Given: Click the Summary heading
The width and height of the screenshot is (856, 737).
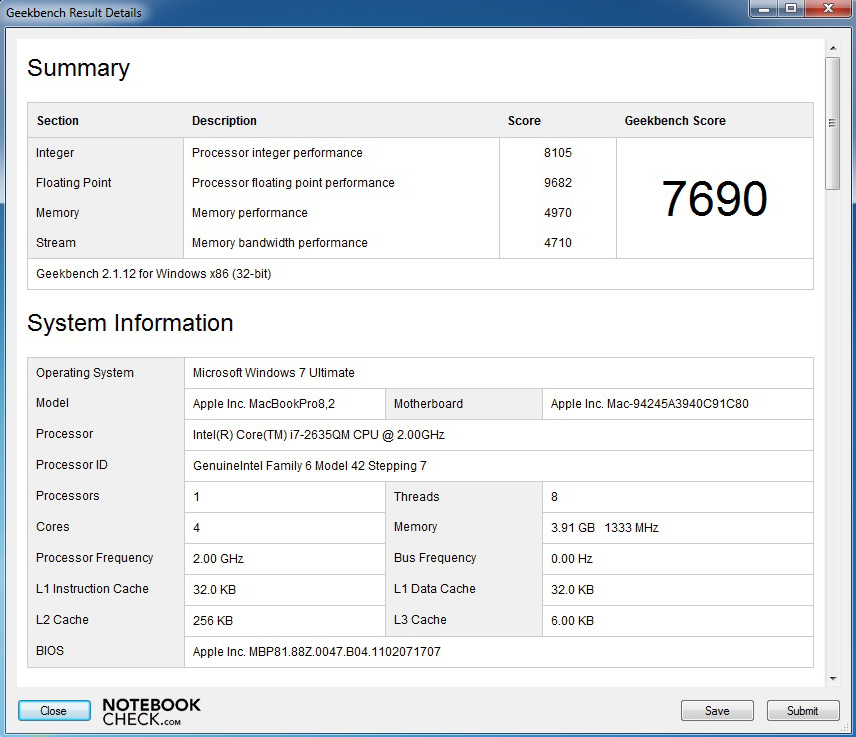Looking at the screenshot, I should pyautogui.click(x=78, y=68).
